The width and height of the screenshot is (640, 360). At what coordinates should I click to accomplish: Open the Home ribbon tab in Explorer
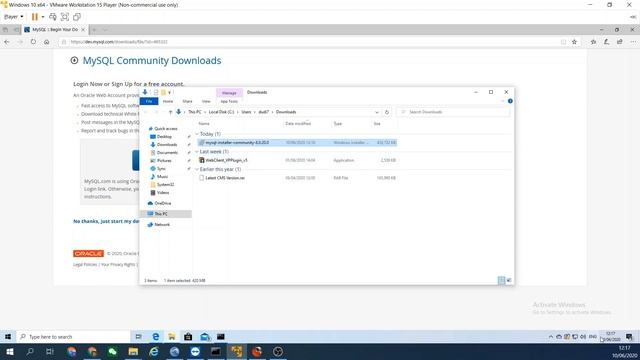tap(168, 101)
